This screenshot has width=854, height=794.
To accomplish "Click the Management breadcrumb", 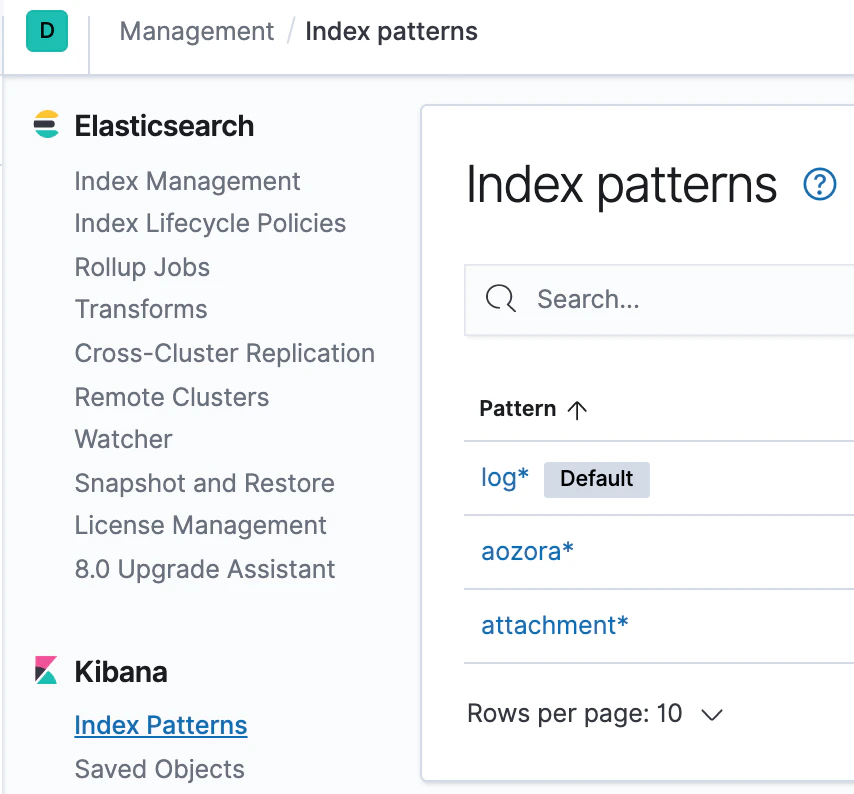I will point(196,31).
